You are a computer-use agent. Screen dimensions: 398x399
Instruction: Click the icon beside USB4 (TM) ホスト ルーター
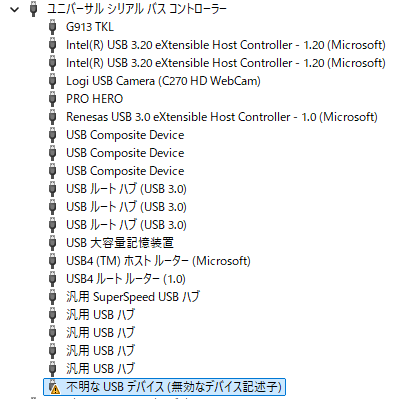coord(52,261)
